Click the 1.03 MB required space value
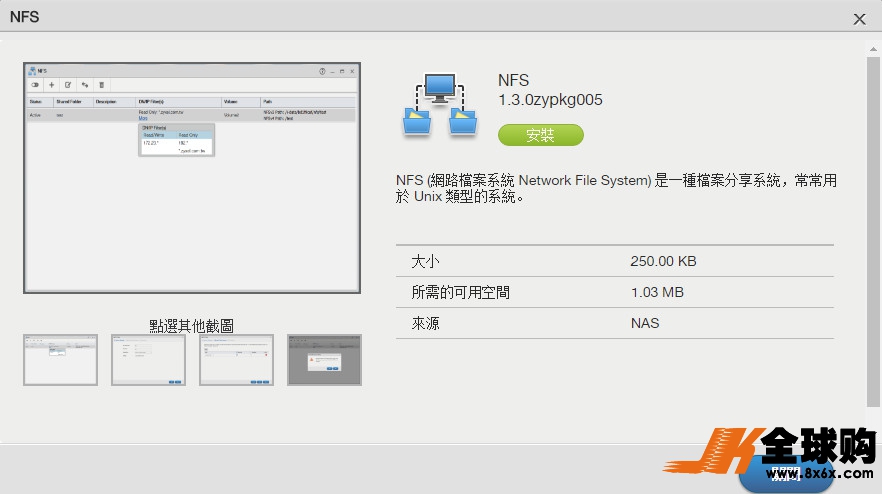The width and height of the screenshot is (882, 494). pos(657,293)
